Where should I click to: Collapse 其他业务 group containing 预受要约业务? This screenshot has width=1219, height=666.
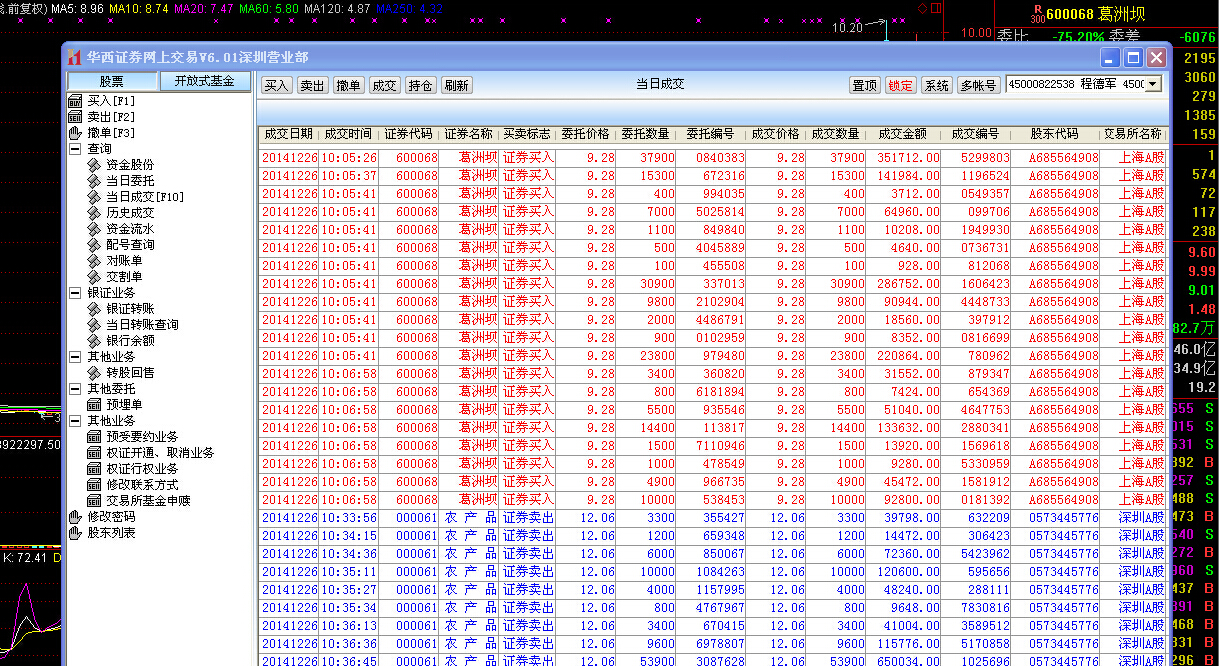[75, 421]
